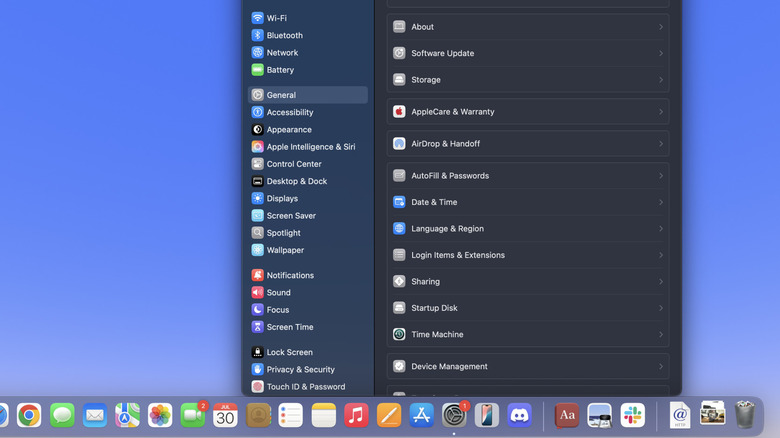The image size is (780, 438).
Task: Expand Date & Time via its chevron
Action: [661, 202]
